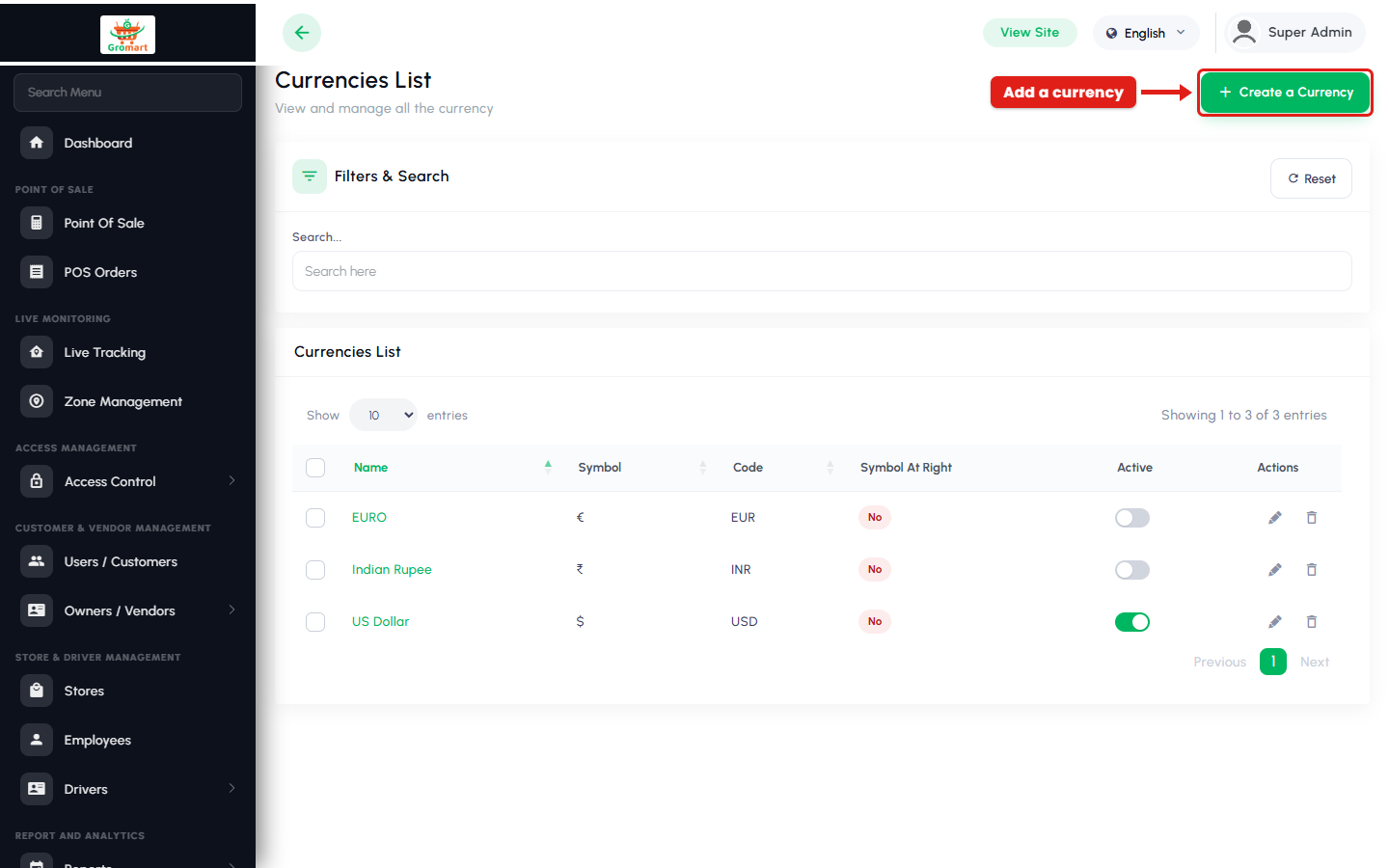Expand the Access Control sidebar menu
This screenshot has width=1389, height=868.
[x=127, y=481]
